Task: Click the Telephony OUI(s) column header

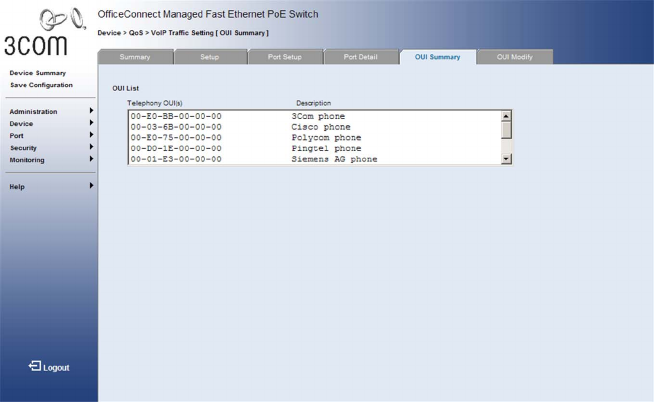Action: 155,103
